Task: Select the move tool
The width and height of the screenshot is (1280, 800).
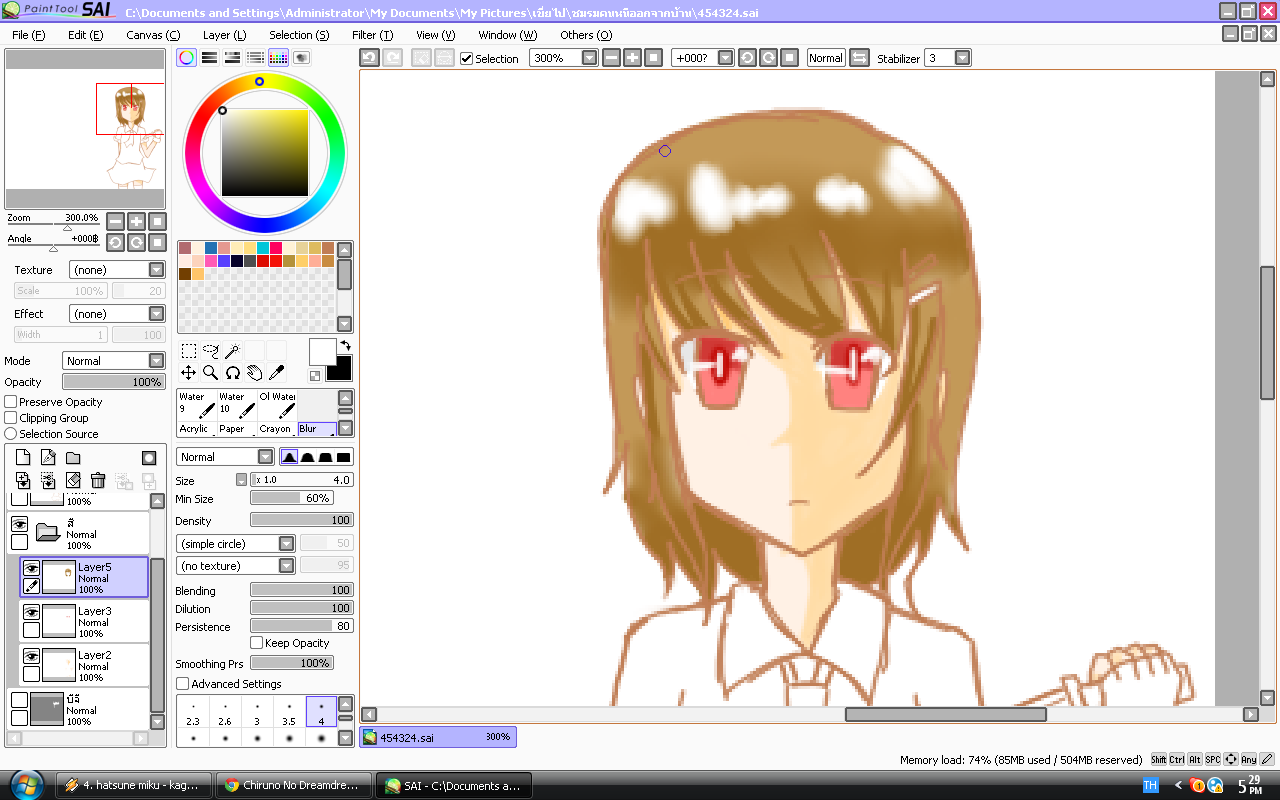Action: point(188,373)
